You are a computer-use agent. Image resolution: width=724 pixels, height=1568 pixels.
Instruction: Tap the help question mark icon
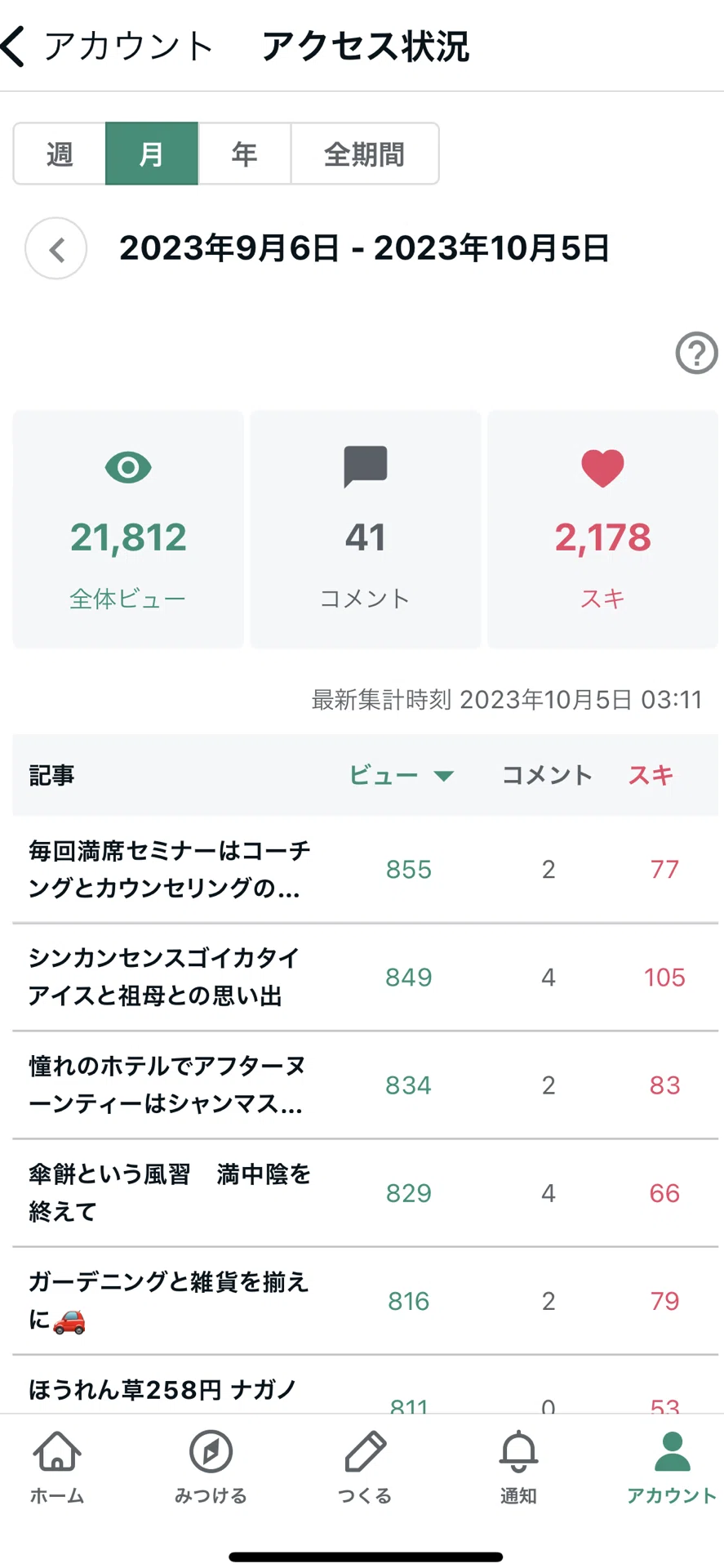point(696,353)
